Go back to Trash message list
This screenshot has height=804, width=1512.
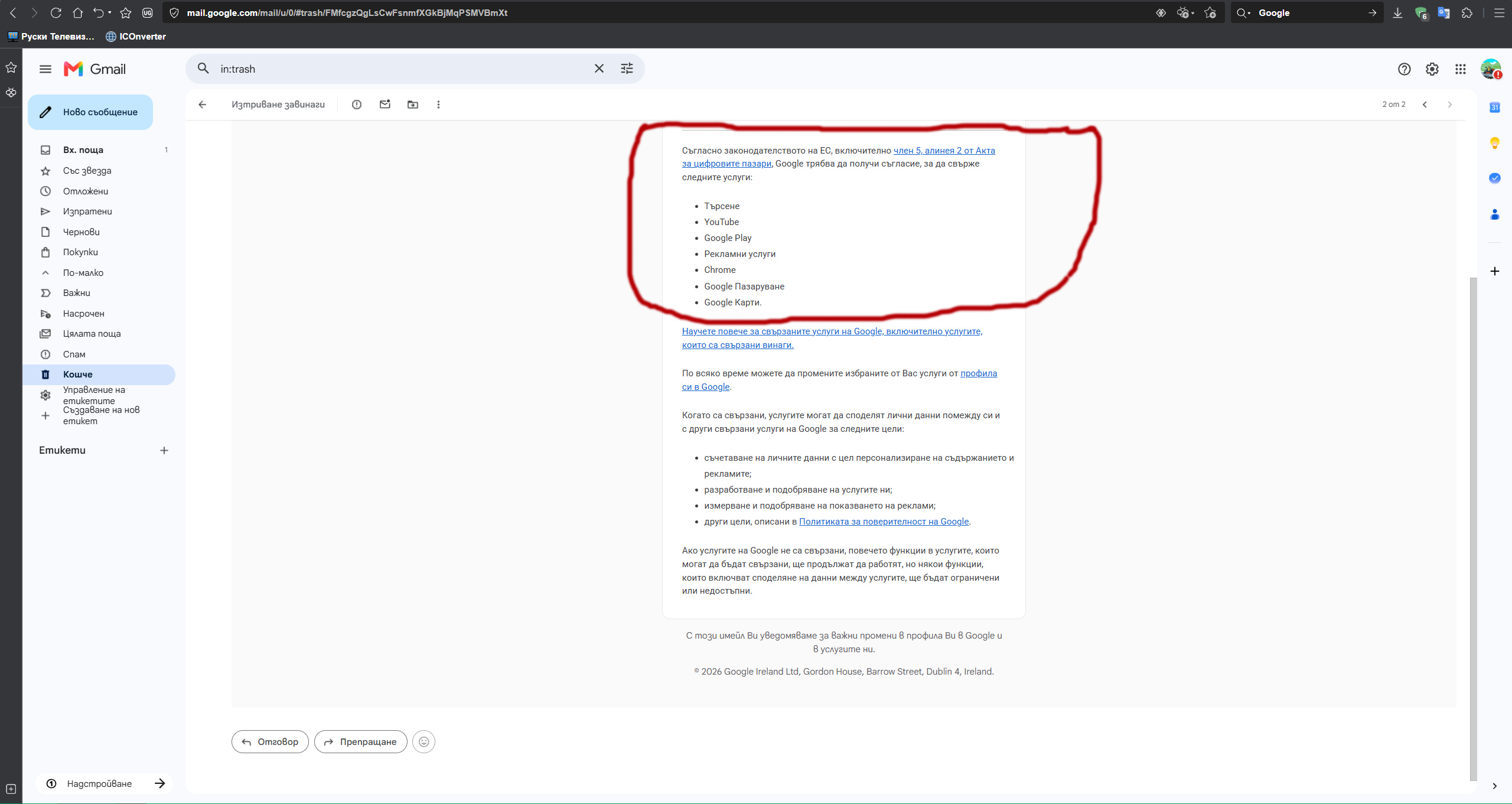(x=203, y=105)
